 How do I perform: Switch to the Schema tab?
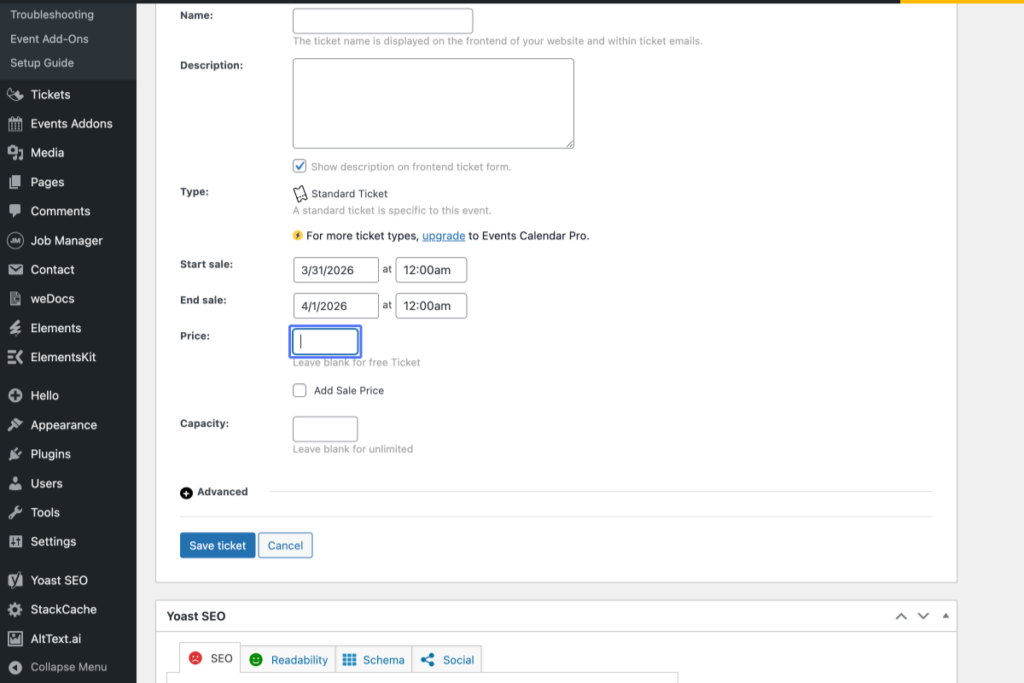374,659
